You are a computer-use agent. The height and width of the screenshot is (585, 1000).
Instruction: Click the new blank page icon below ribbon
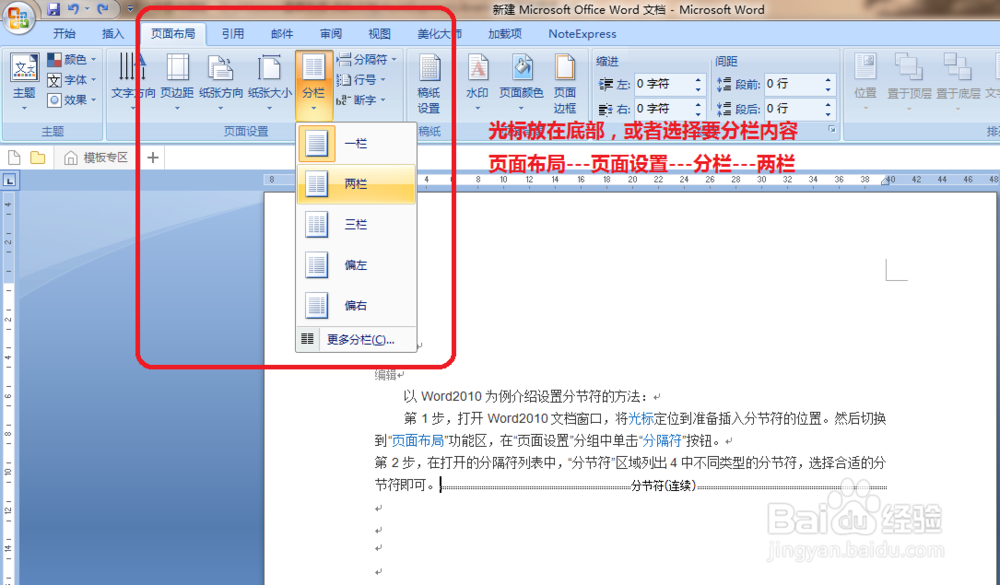(14, 157)
